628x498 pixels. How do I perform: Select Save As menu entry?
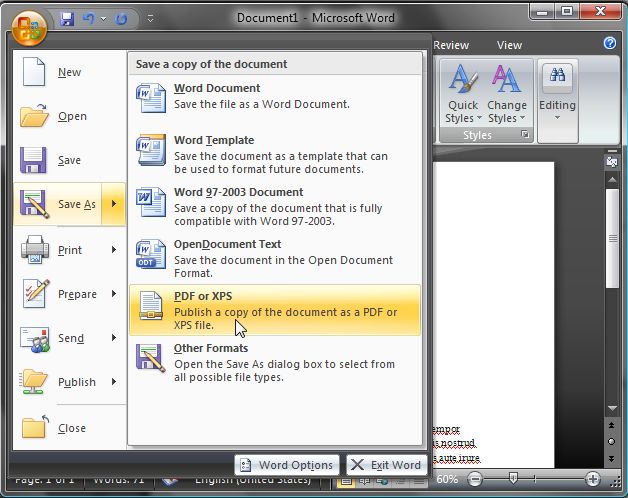click(x=58, y=204)
